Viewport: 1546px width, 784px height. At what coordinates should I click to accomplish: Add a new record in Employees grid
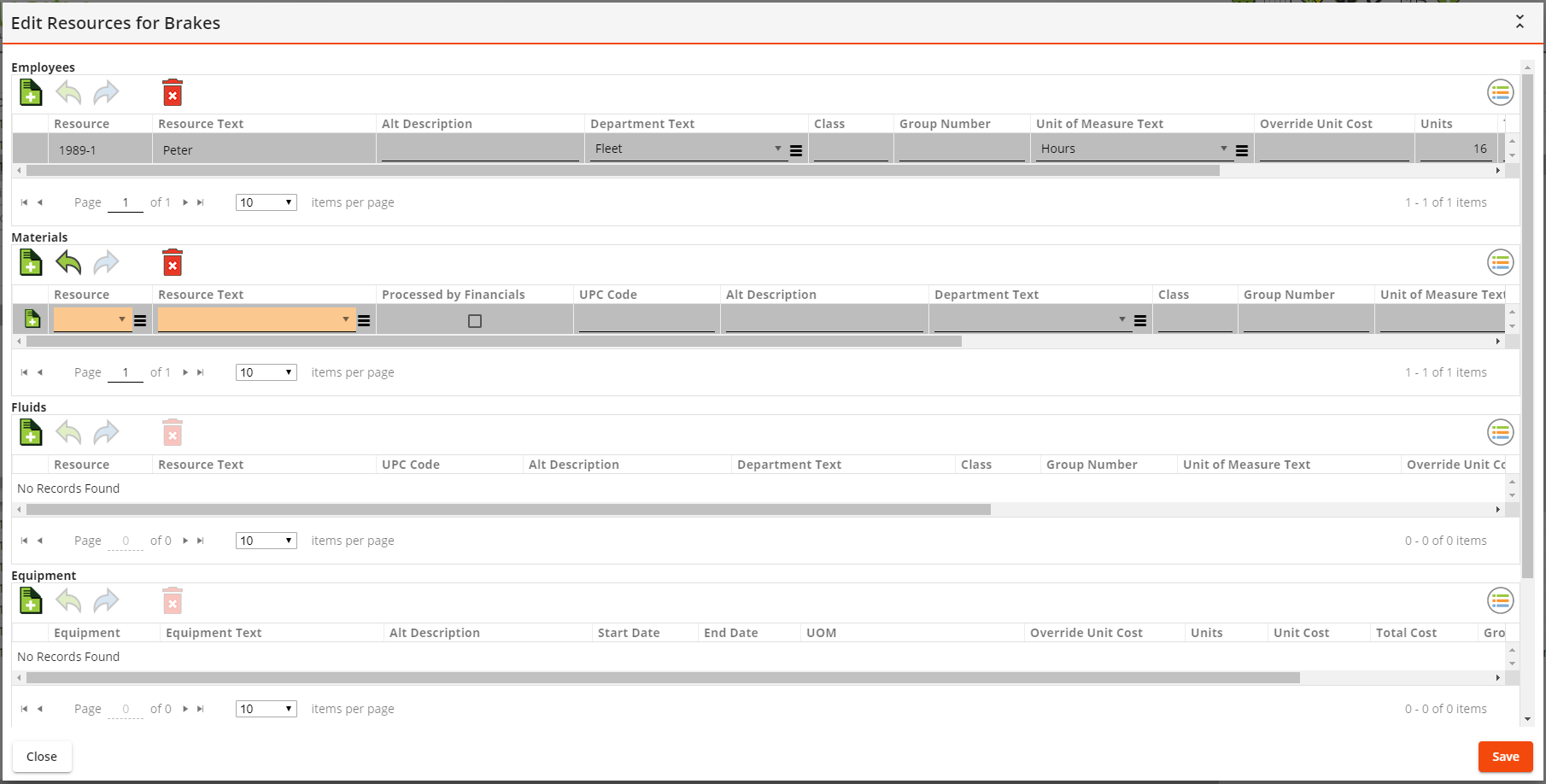(31, 92)
